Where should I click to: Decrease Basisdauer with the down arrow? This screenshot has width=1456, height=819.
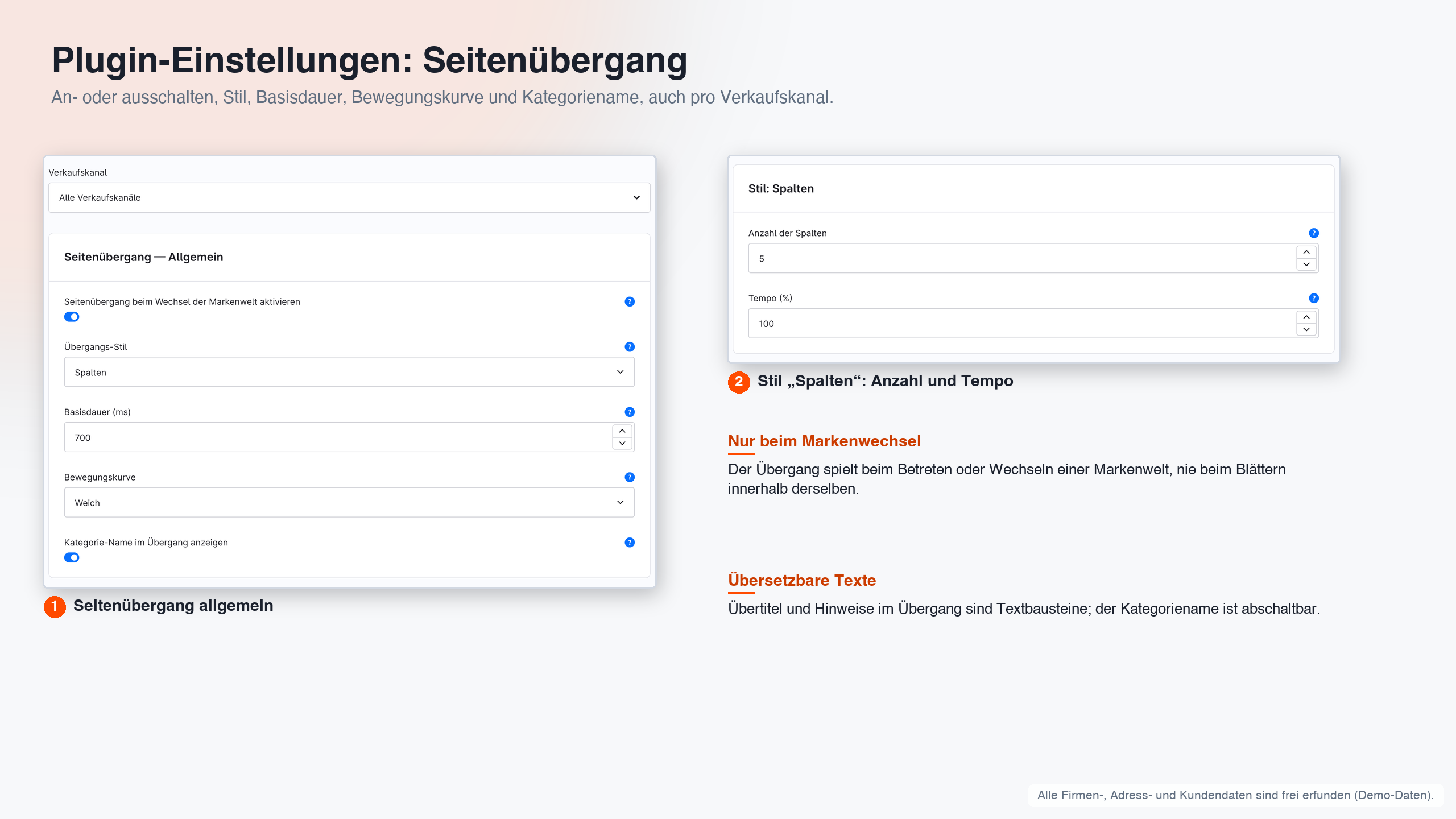(x=622, y=443)
